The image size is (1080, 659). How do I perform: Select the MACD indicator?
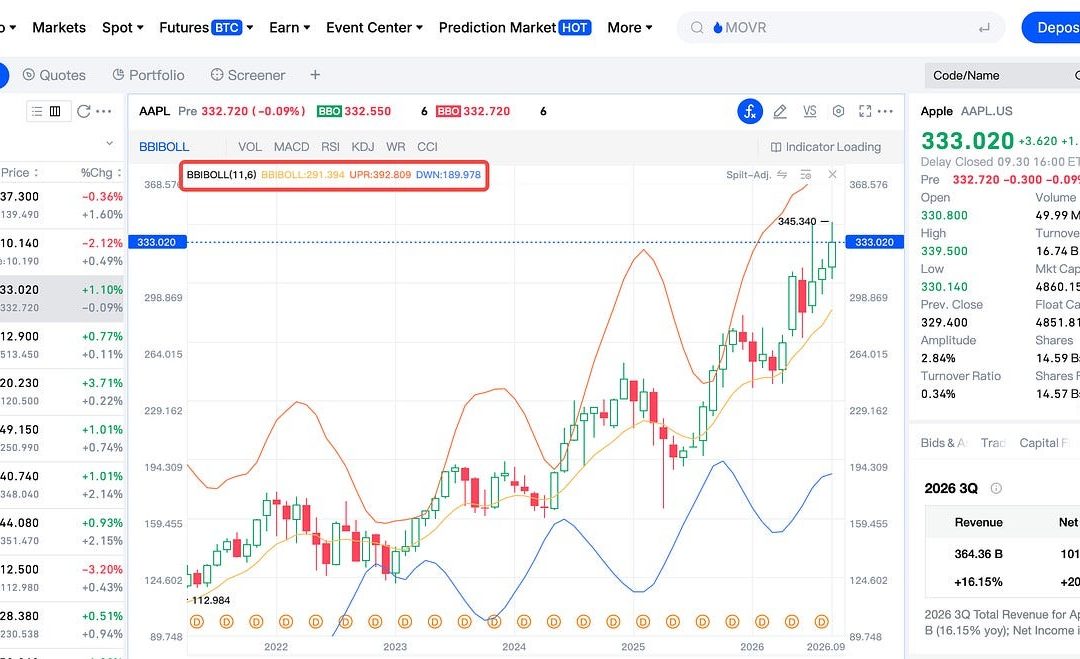tap(291, 147)
